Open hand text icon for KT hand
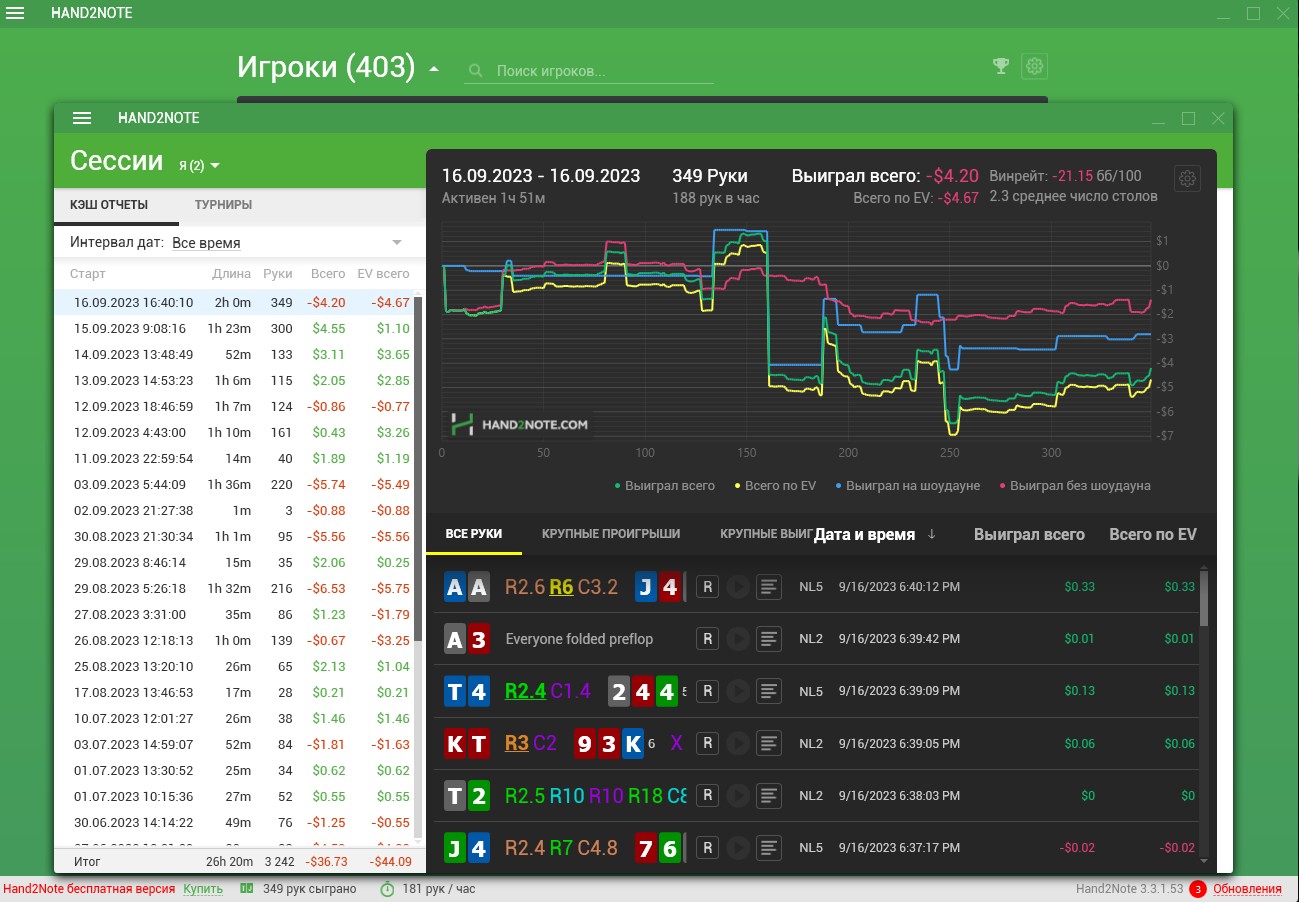The height and width of the screenshot is (902, 1299). click(768, 743)
